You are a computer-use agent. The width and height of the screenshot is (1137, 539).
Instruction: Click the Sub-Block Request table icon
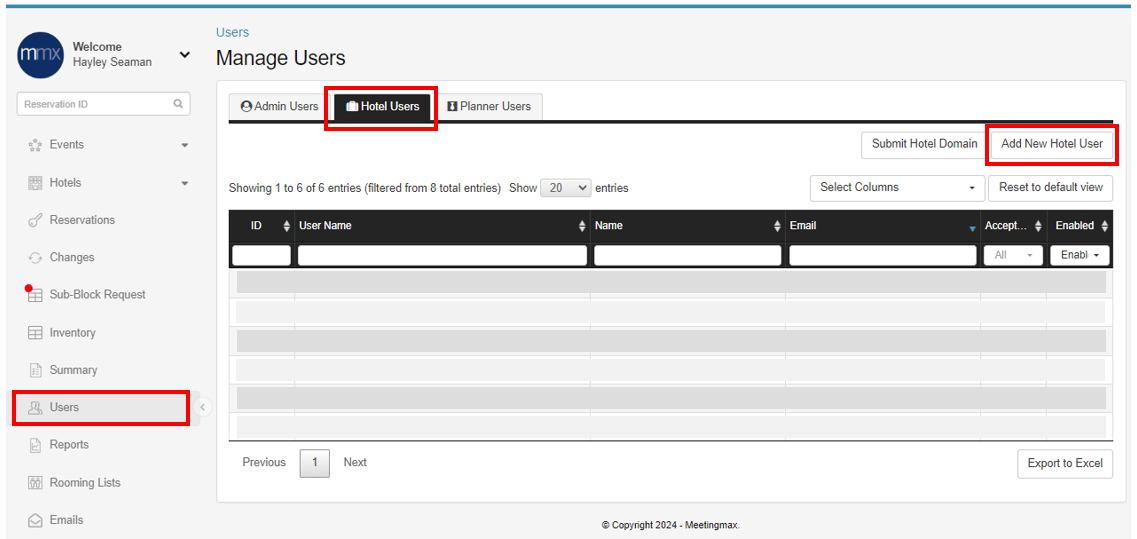click(x=35, y=295)
